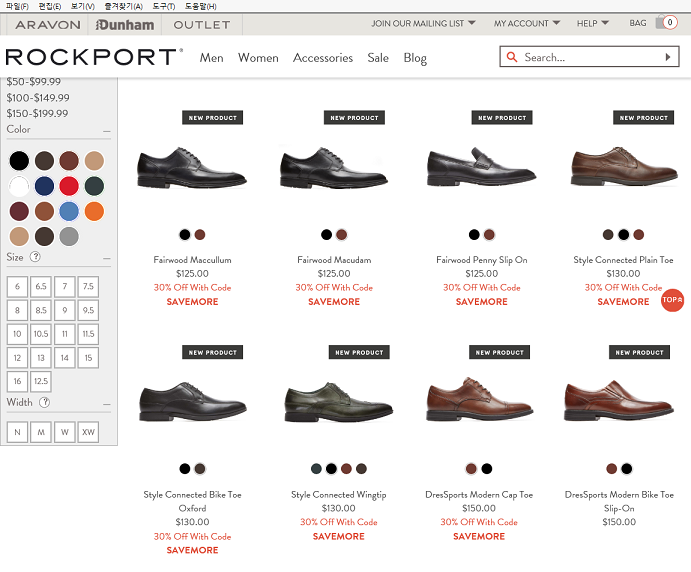The width and height of the screenshot is (691, 572).
Task: Open the Aravon brand logo
Action: point(47,24)
